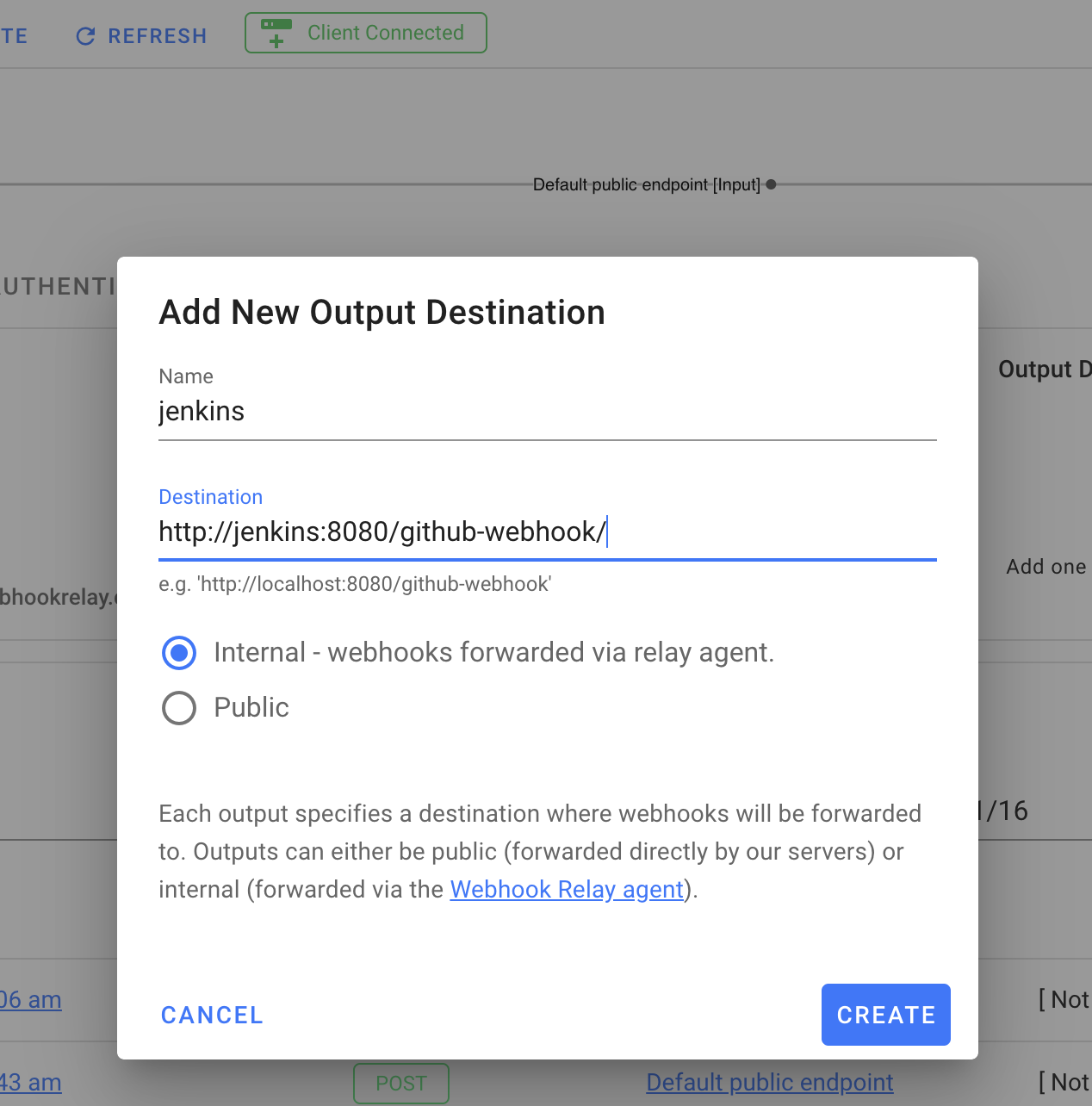Click the green server icon in the Client Connected badge
The image size is (1092, 1106).
pyautogui.click(x=276, y=33)
